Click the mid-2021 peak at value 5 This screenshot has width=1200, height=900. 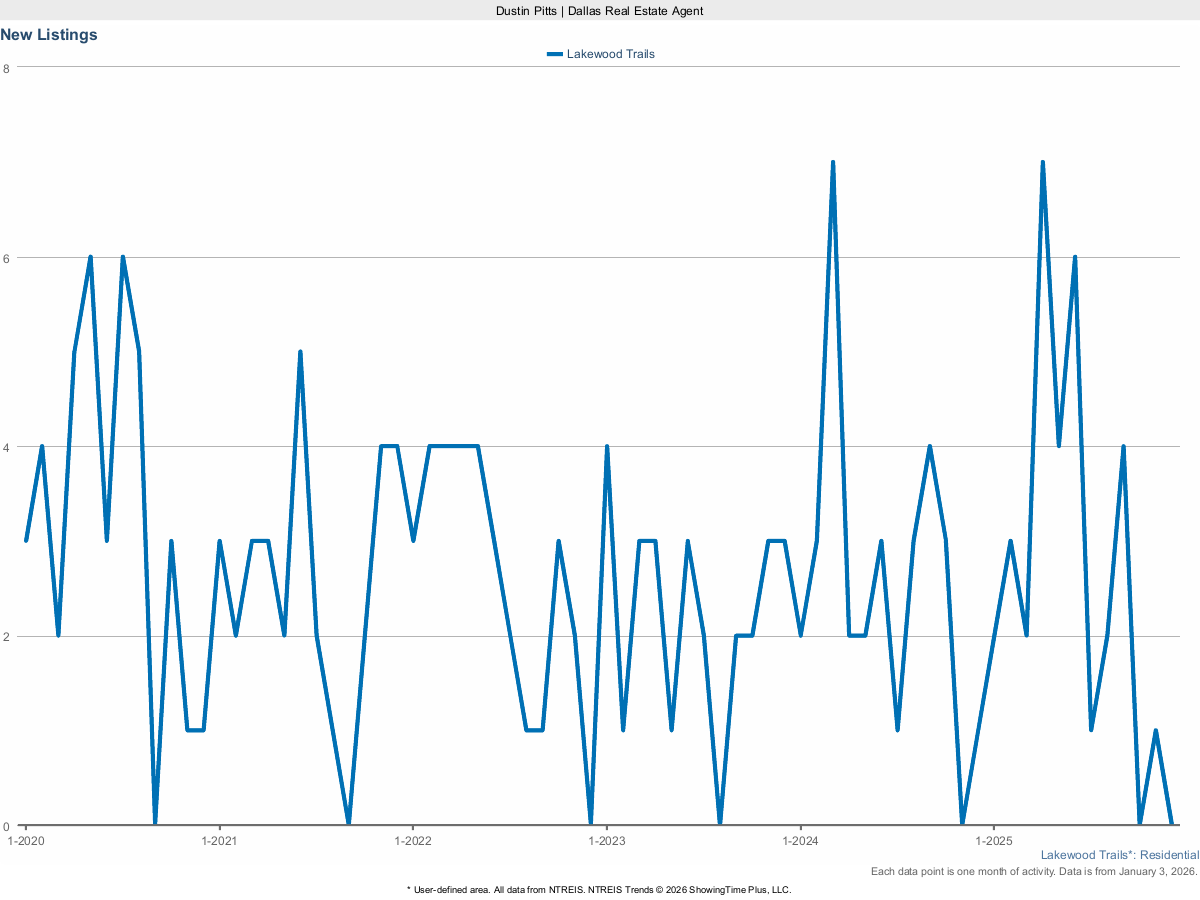[300, 353]
